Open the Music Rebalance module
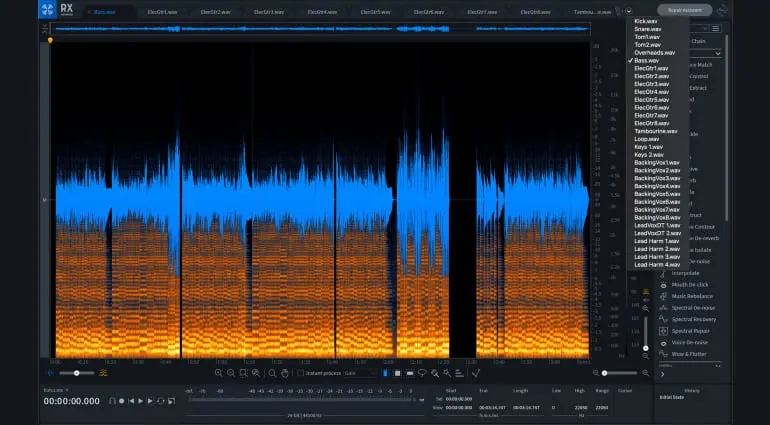 tap(692, 296)
